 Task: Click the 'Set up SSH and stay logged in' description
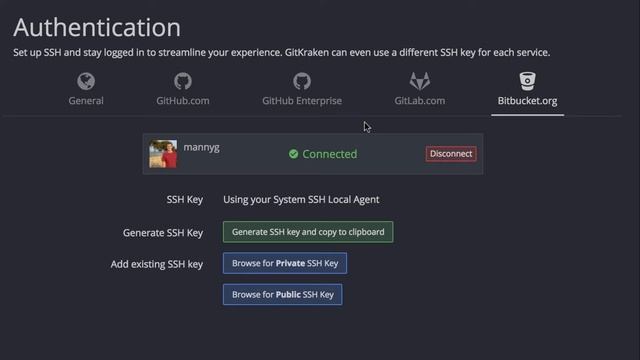[282, 53]
